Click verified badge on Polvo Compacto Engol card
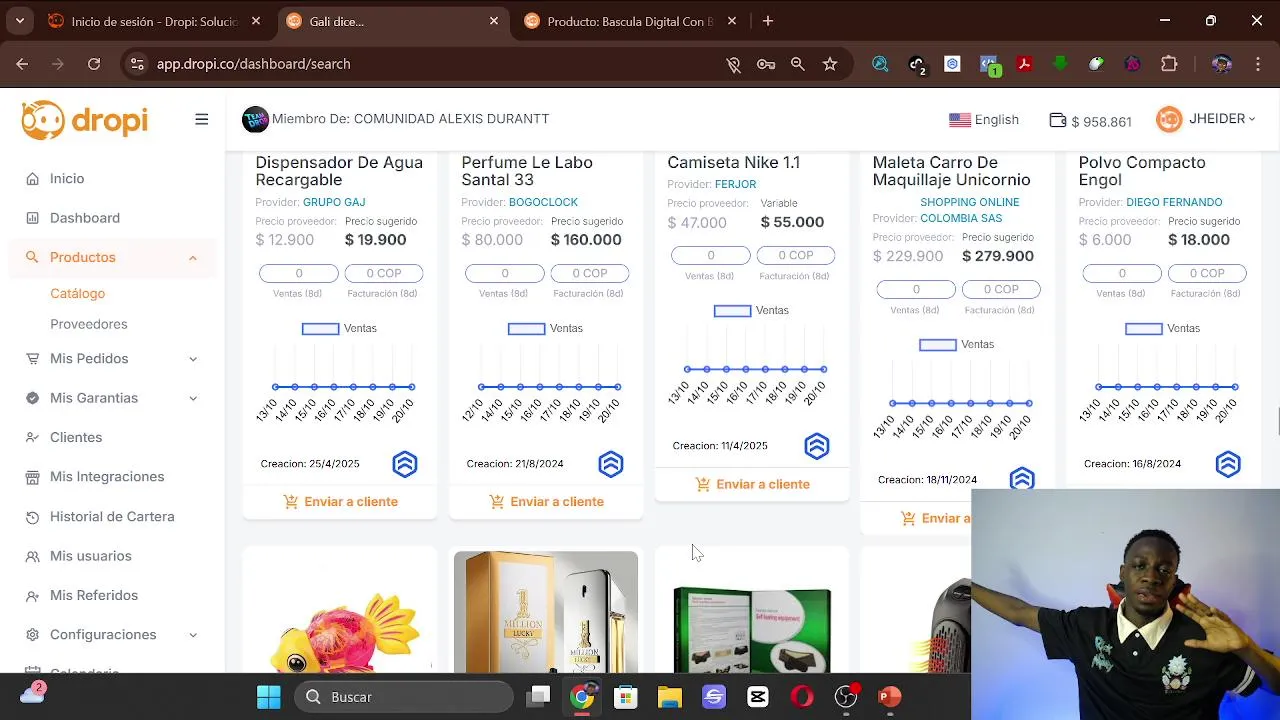 pyautogui.click(x=1228, y=464)
